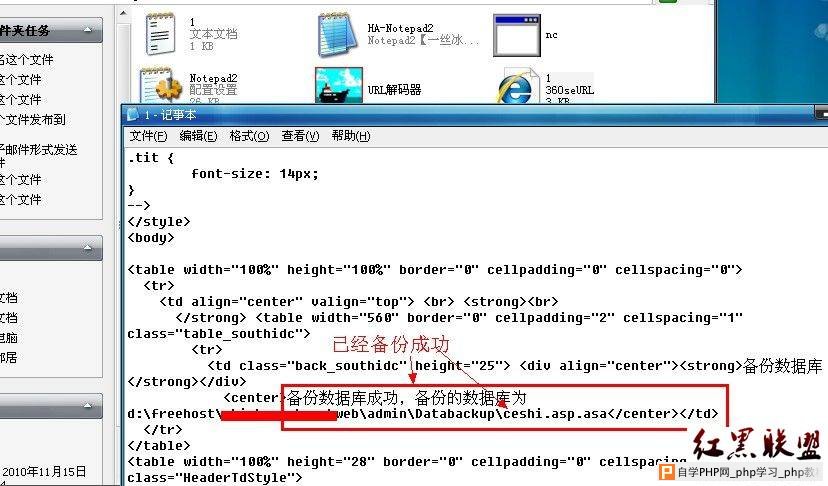Click the ceshi.asp.asa text in Notepad

555,414
